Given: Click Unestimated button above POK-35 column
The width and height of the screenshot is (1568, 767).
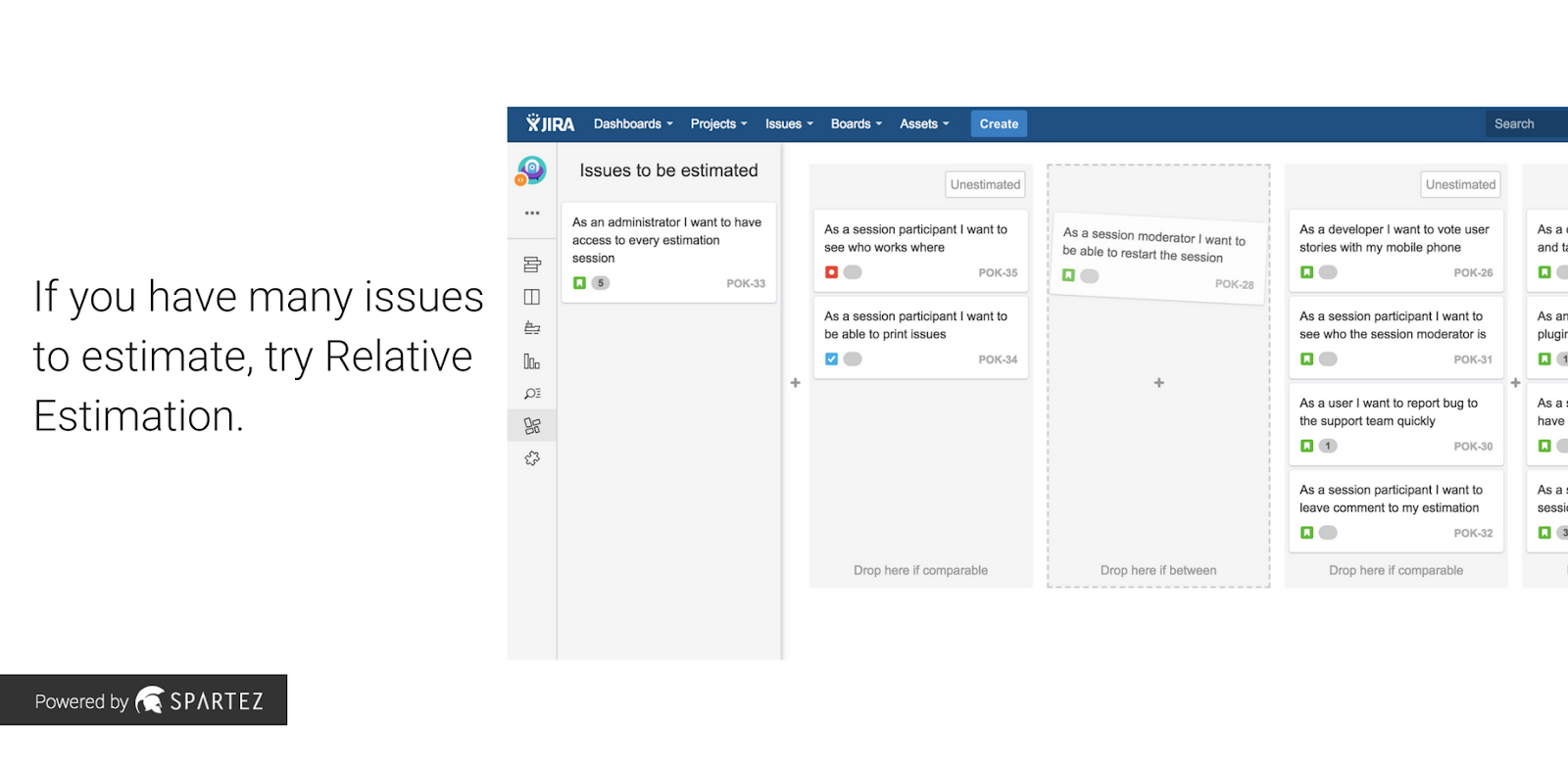Looking at the screenshot, I should [985, 184].
